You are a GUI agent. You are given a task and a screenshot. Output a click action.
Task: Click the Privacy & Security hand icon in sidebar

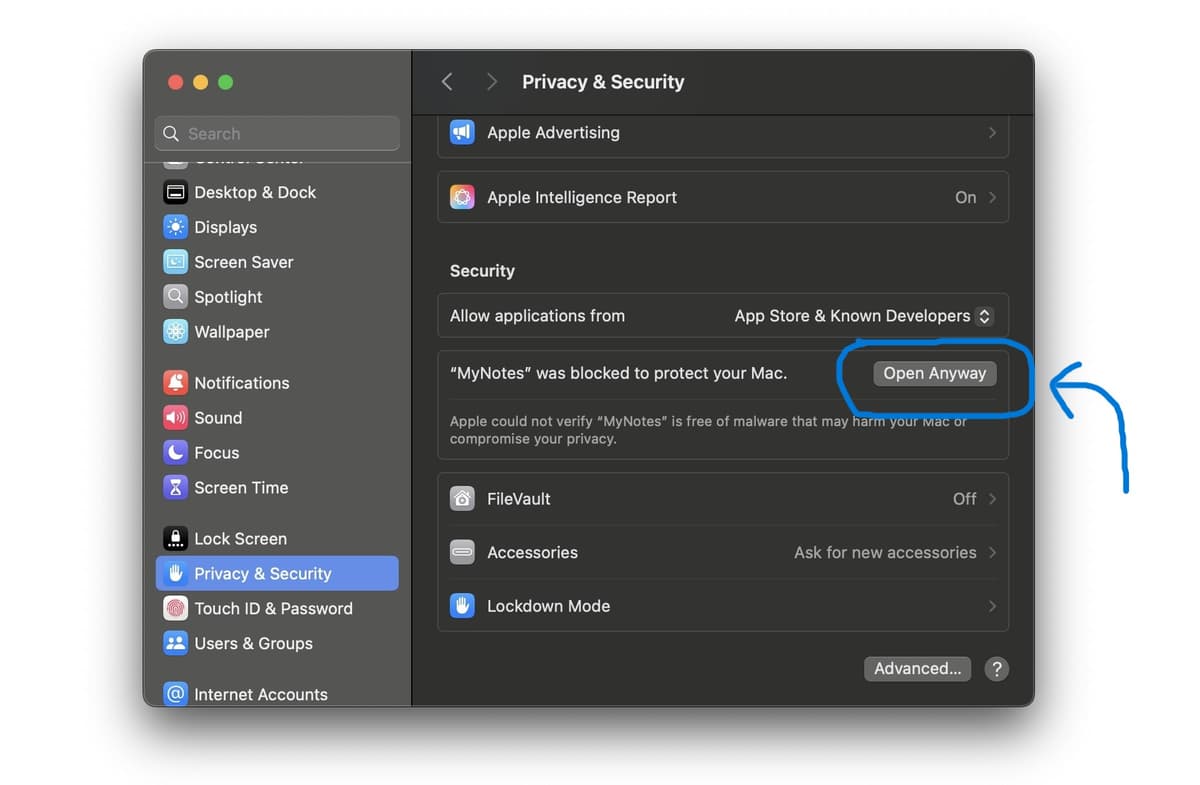click(175, 574)
